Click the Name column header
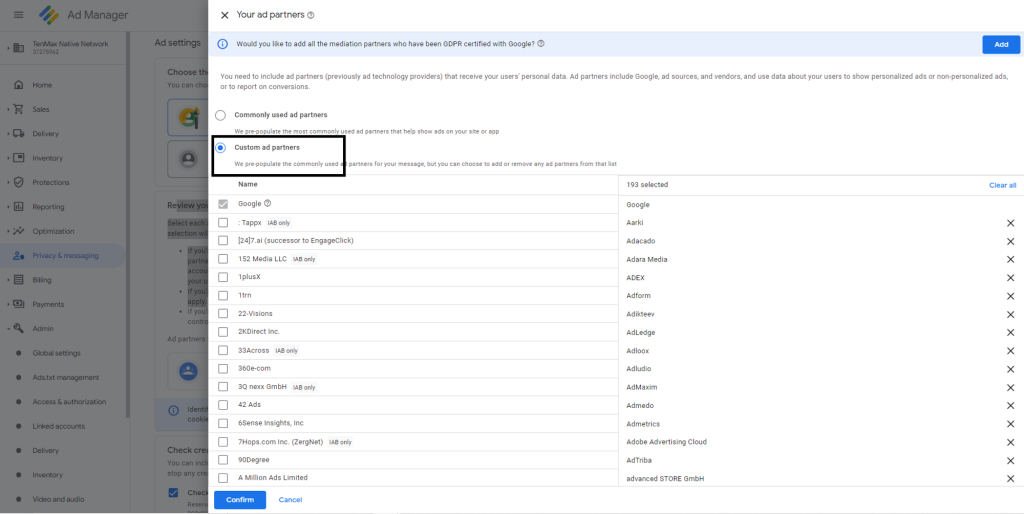1024x514 pixels. coord(248,185)
